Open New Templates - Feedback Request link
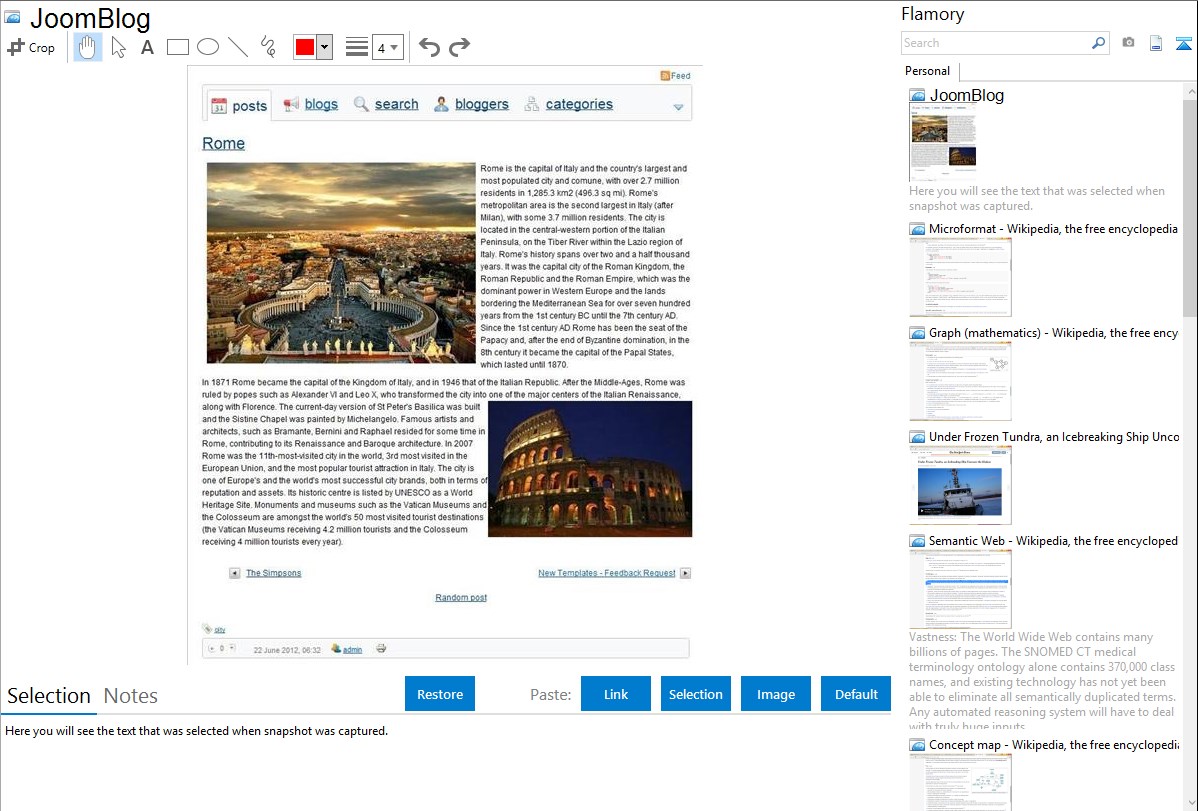 [x=607, y=573]
